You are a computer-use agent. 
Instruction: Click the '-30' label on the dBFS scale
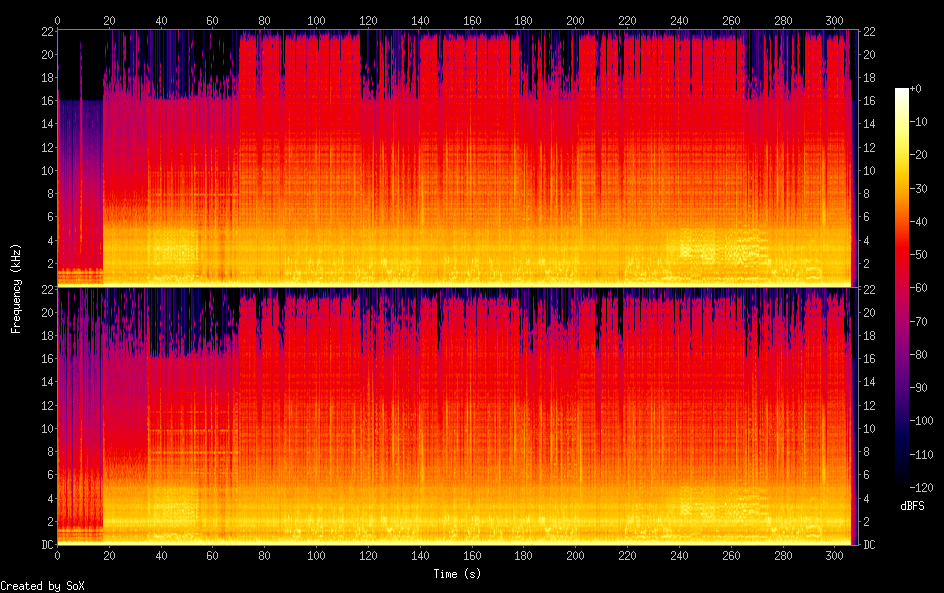click(925, 189)
